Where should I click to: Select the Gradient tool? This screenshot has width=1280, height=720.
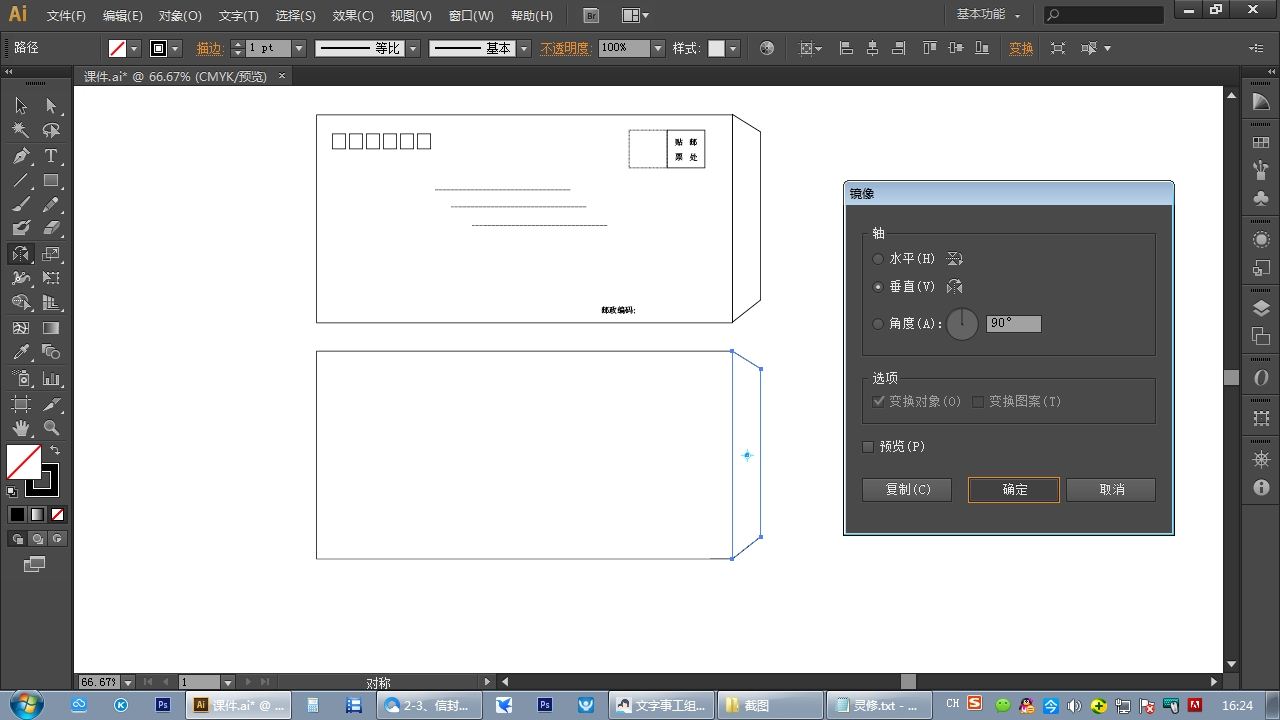pos(51,327)
